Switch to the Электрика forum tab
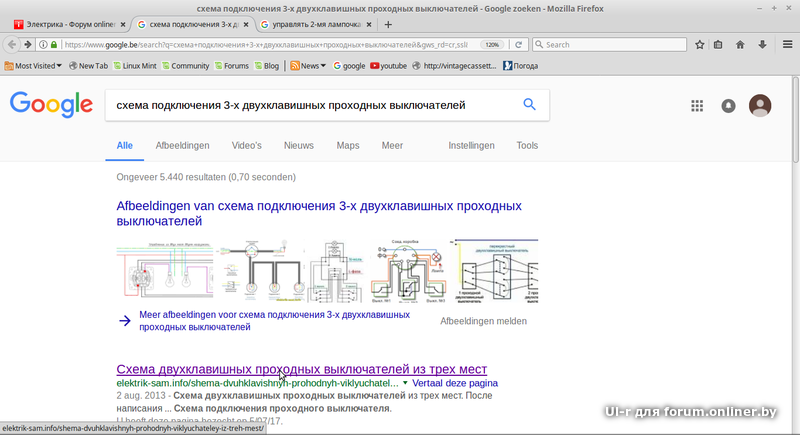Screen dimensions: 800x435 (65, 24)
